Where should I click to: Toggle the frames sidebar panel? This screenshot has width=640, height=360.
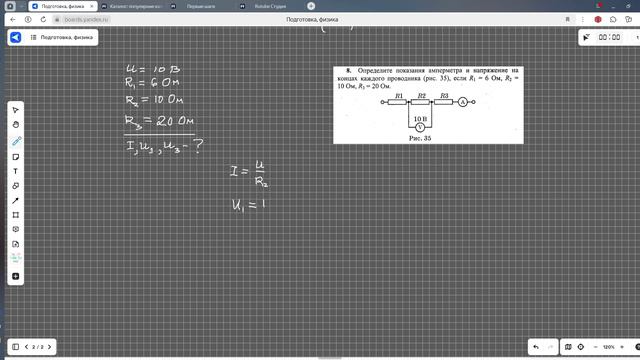[16, 347]
